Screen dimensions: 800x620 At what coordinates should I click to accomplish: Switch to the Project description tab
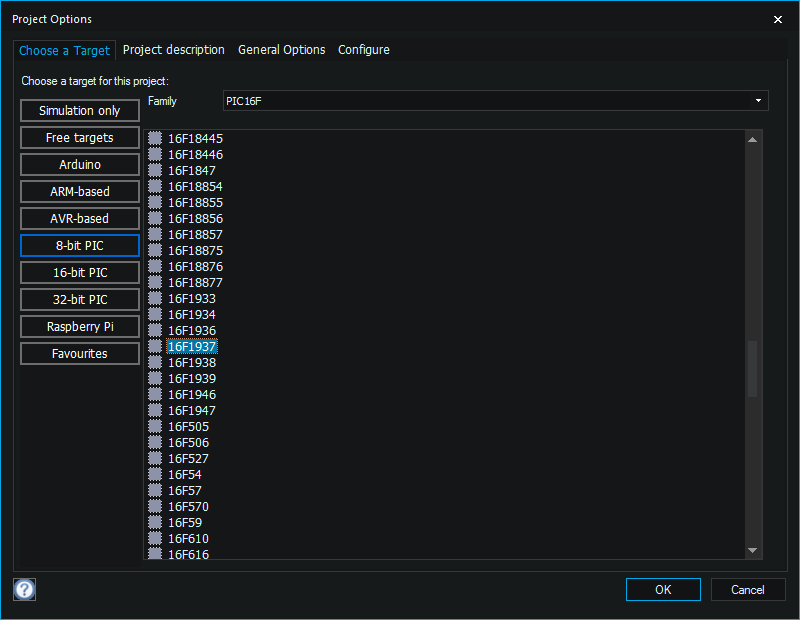pyautogui.click(x=173, y=50)
